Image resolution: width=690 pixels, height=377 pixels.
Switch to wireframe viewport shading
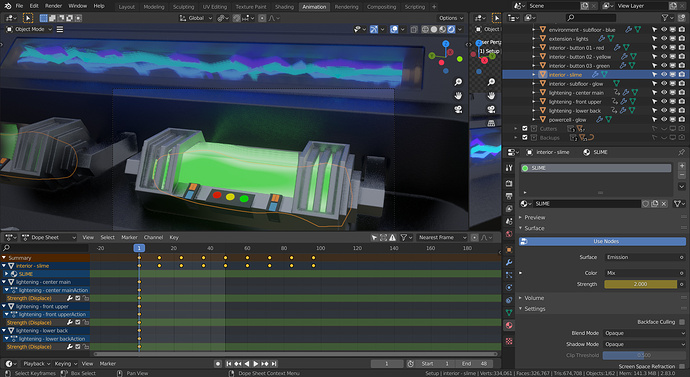[x=425, y=29]
